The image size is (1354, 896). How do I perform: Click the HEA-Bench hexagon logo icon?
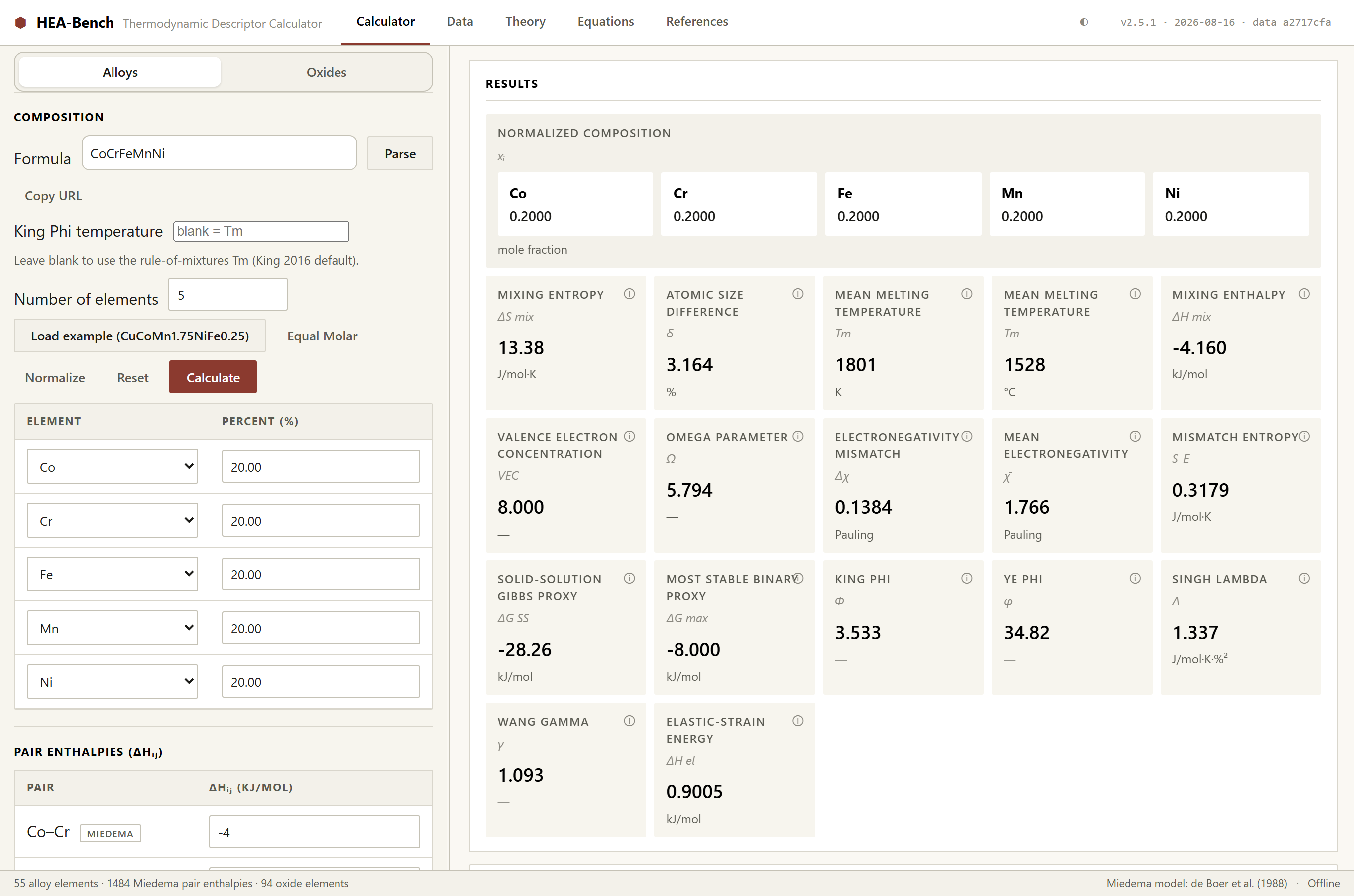click(x=20, y=23)
